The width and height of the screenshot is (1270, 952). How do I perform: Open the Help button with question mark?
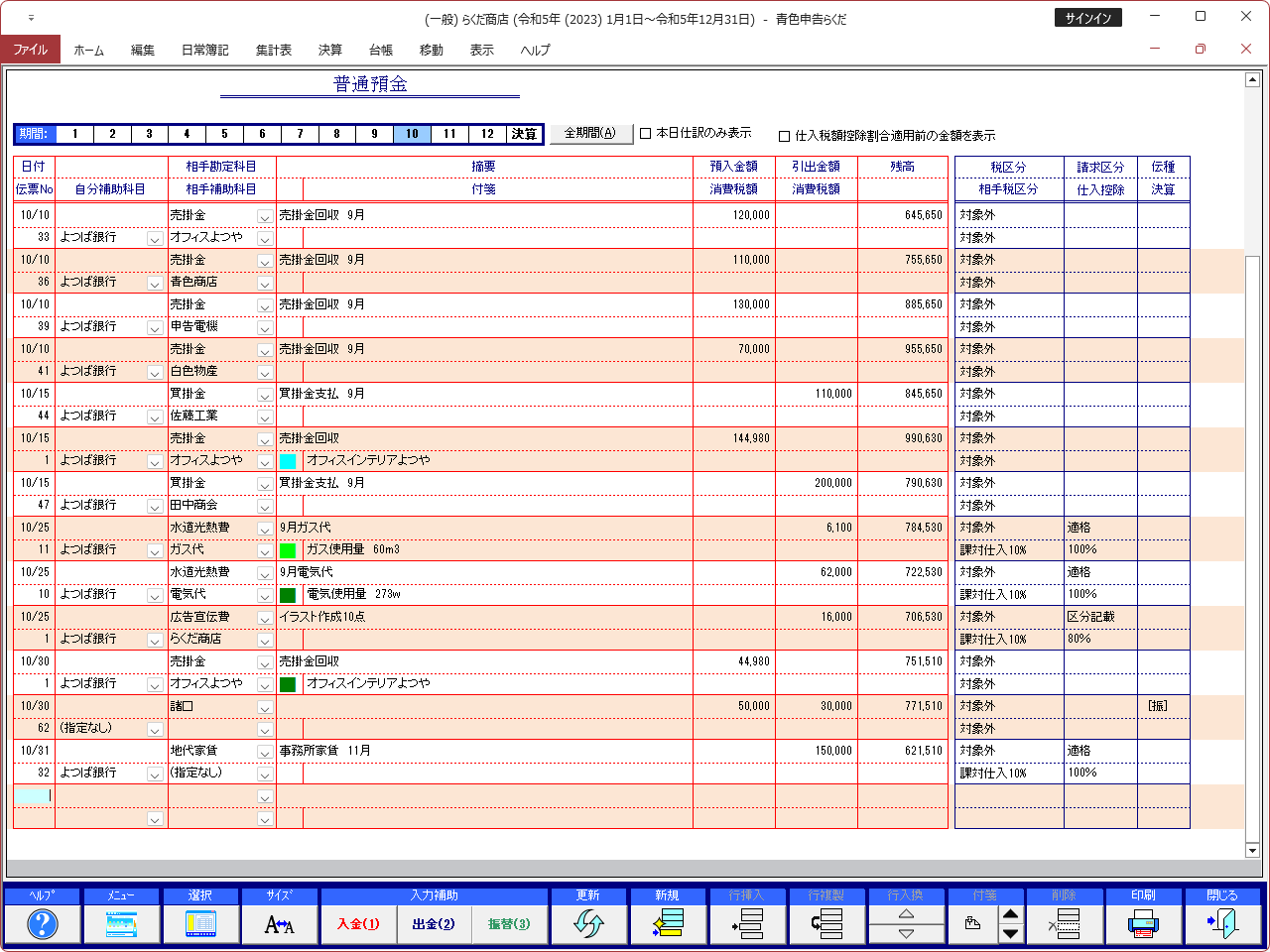[x=42, y=924]
